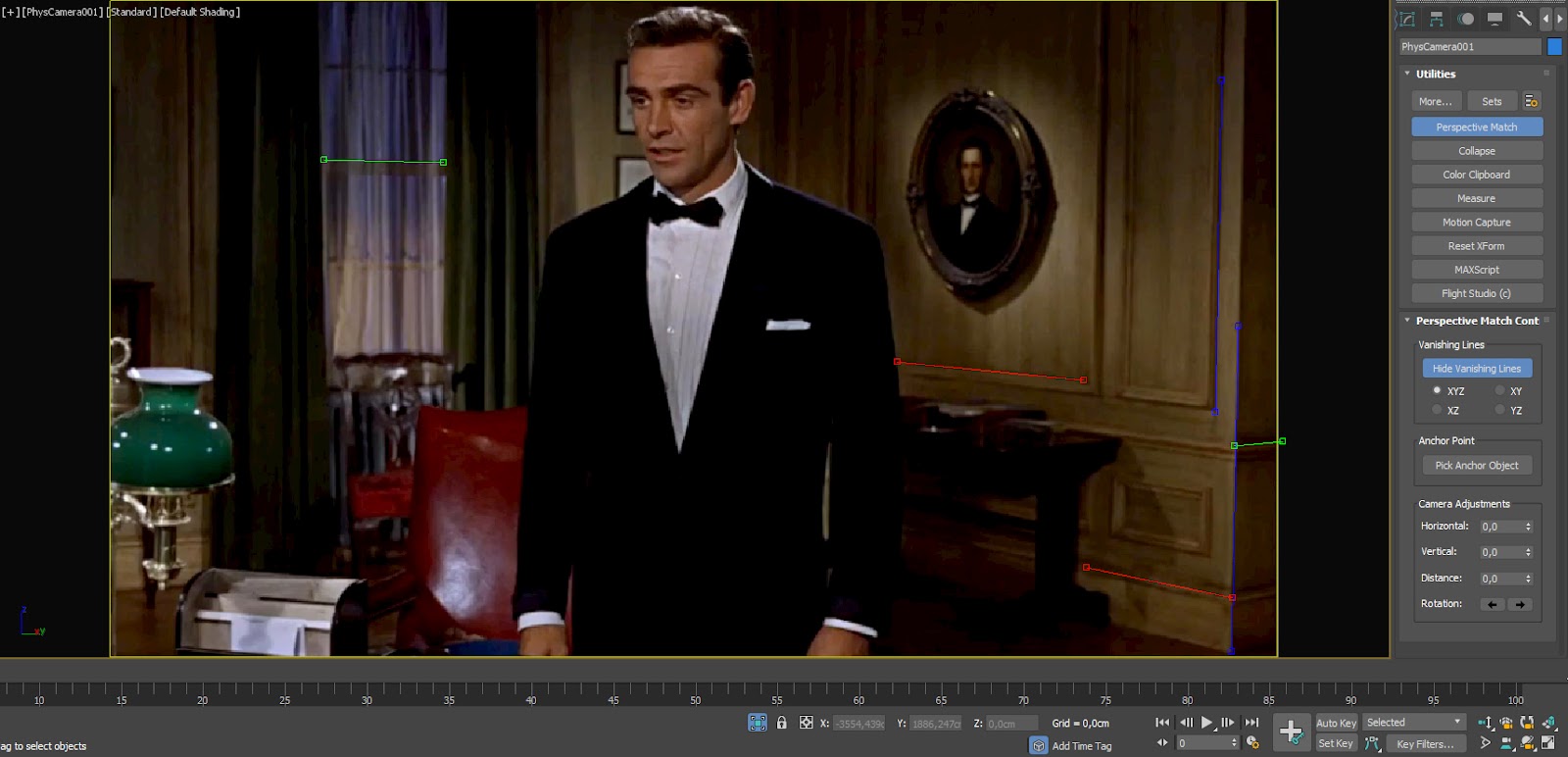Screen dimensions: 1568x757
Task: Rotate camera right with arrow button
Action: coord(1519,604)
